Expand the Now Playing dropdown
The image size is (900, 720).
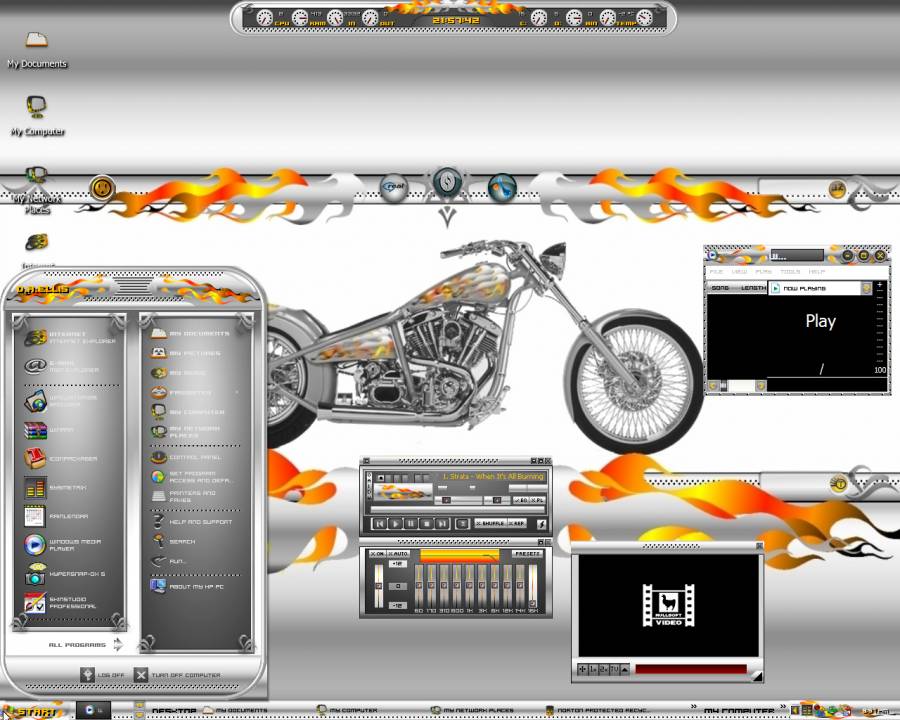click(866, 288)
